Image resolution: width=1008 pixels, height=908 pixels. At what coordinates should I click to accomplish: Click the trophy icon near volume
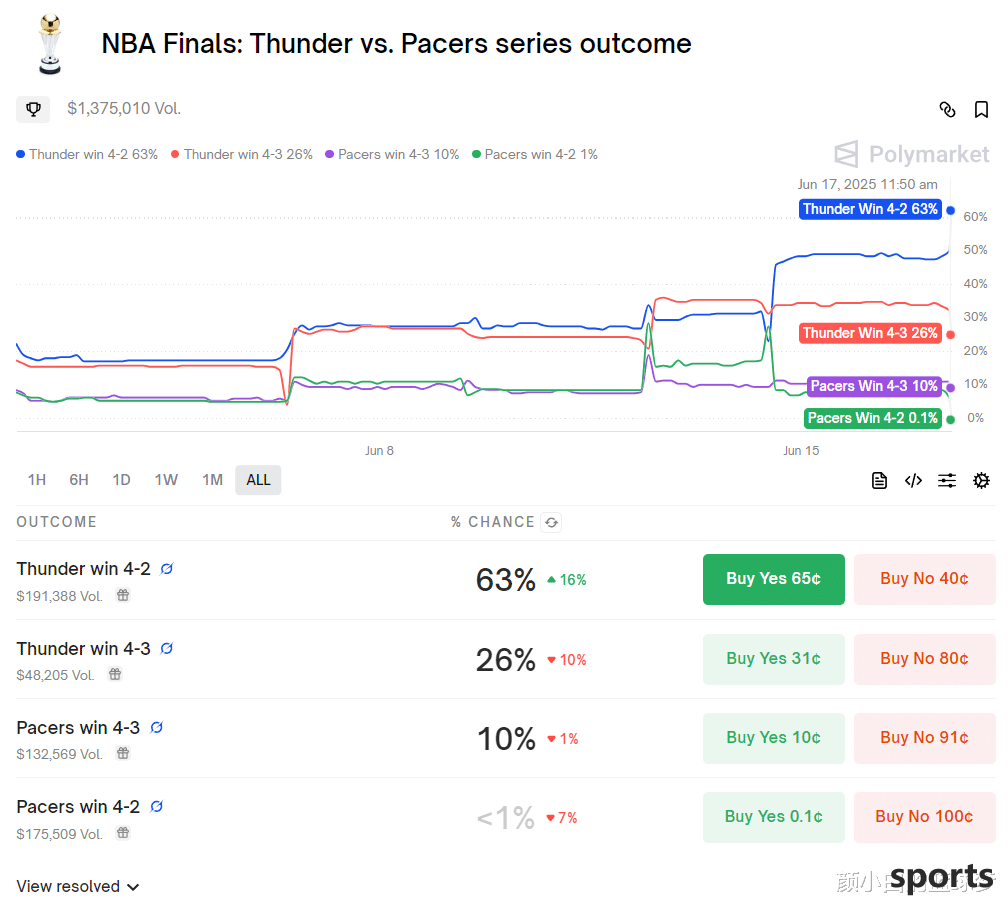[x=33, y=109]
